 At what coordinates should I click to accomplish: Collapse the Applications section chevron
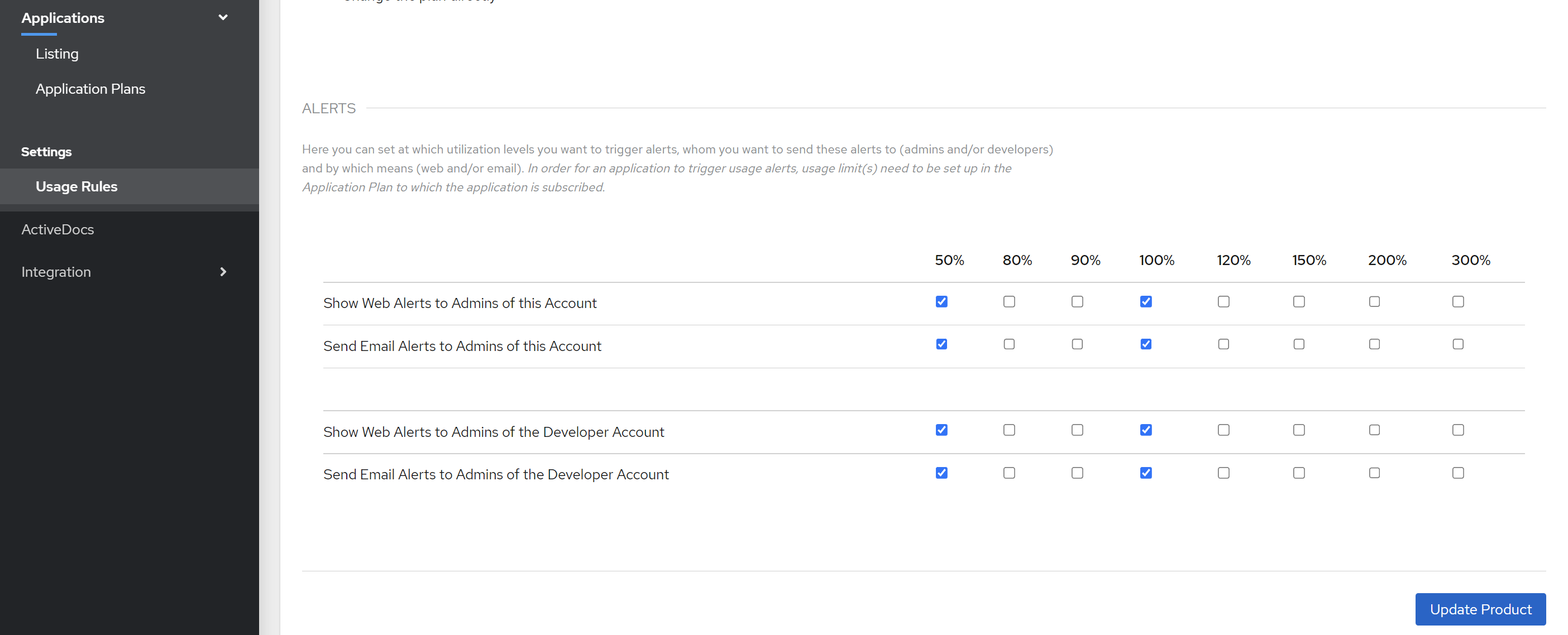(x=223, y=18)
